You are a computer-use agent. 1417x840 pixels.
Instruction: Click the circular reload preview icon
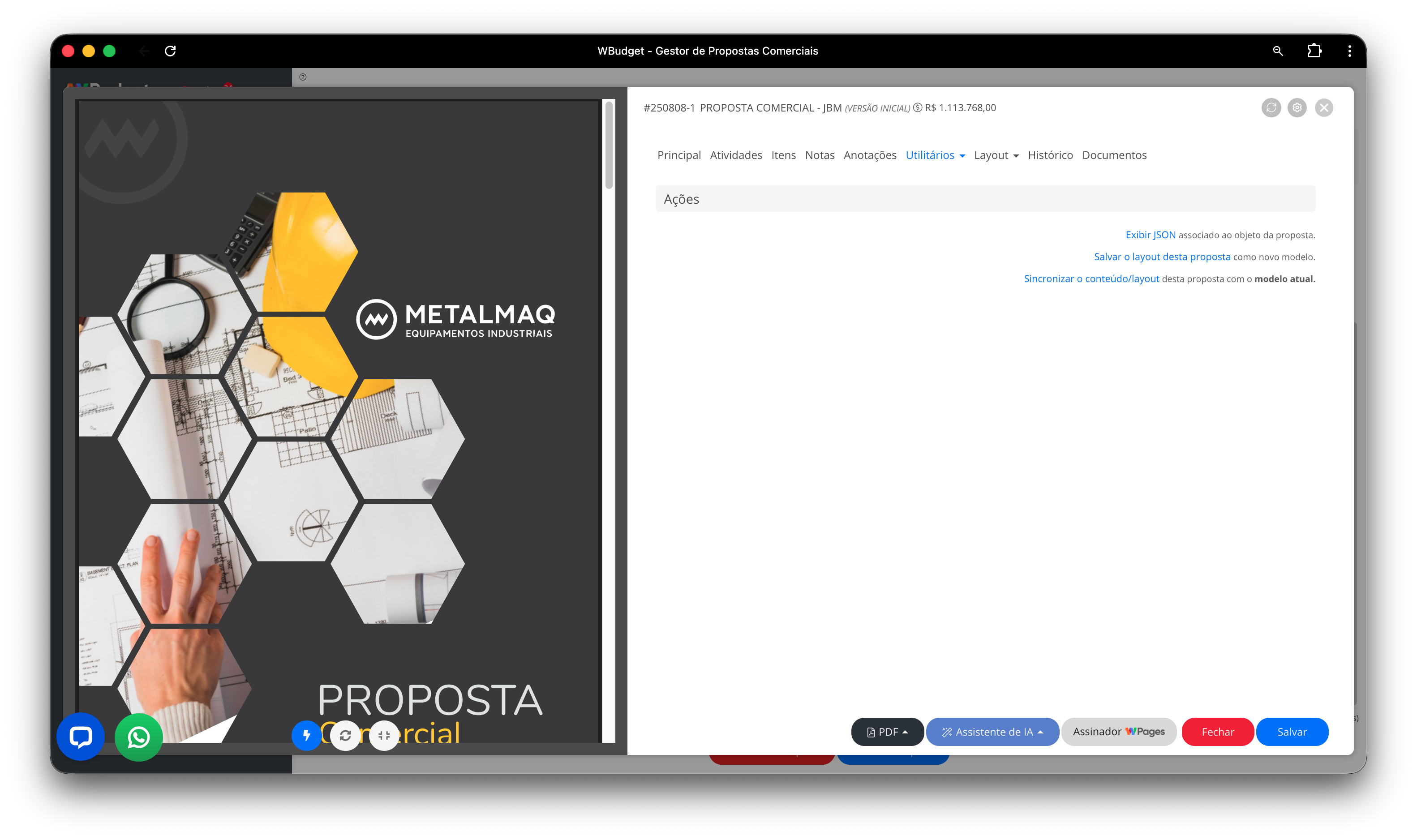(345, 735)
